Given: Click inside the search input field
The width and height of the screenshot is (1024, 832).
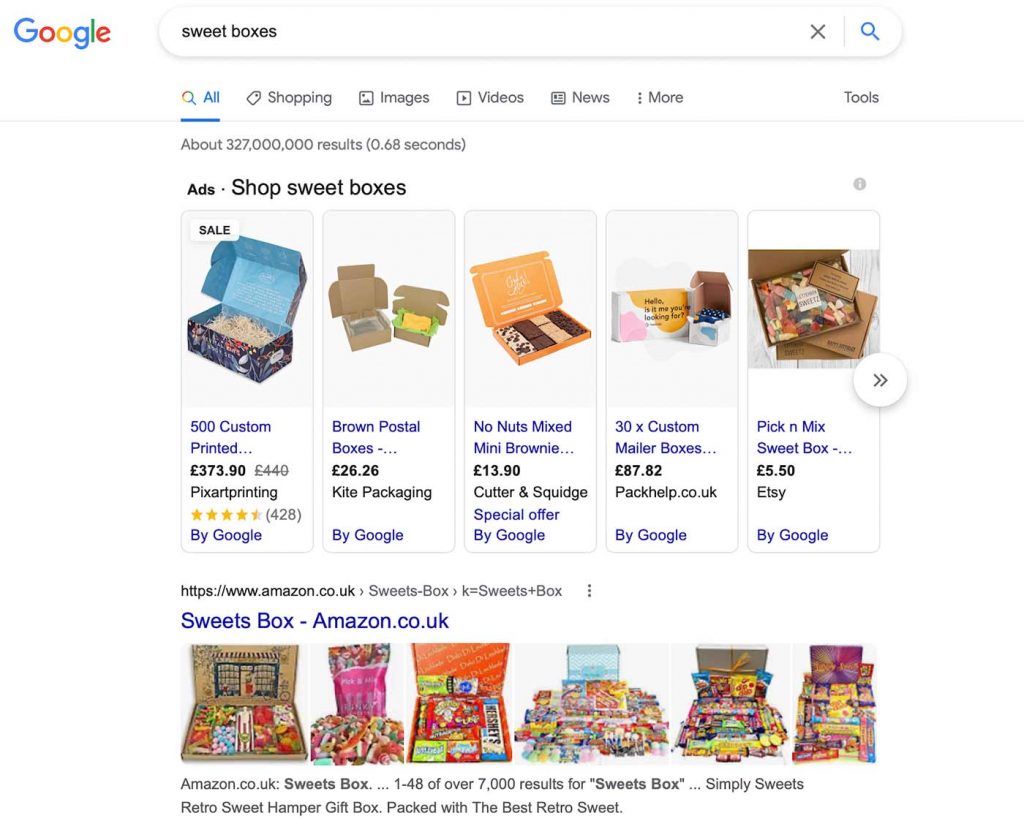Looking at the screenshot, I should tap(450, 31).
